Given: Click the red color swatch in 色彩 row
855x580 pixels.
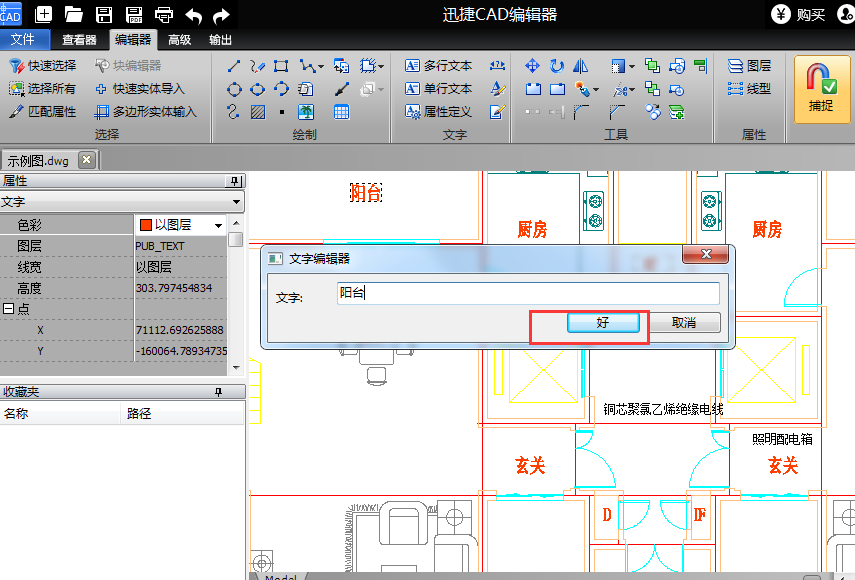Looking at the screenshot, I should 146,225.
